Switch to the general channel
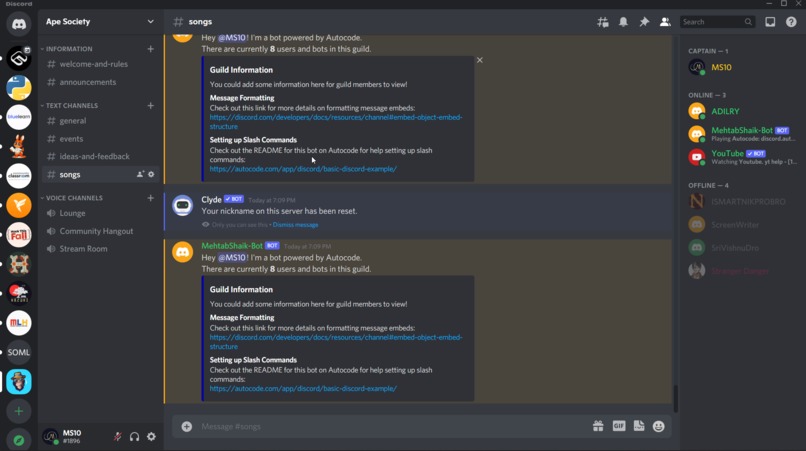This screenshot has width=806, height=451. (100, 121)
